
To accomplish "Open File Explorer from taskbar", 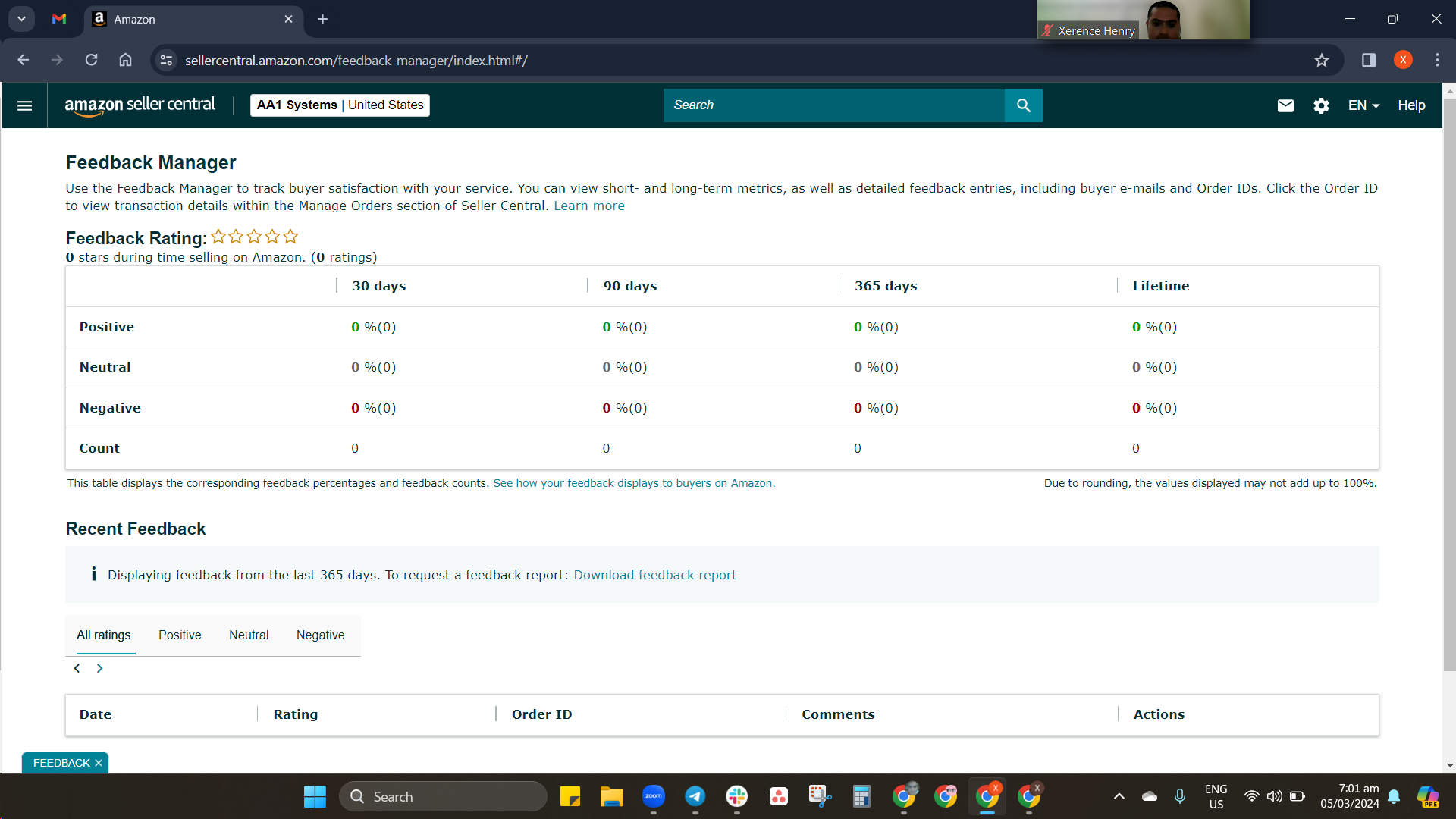I will pyautogui.click(x=611, y=796).
